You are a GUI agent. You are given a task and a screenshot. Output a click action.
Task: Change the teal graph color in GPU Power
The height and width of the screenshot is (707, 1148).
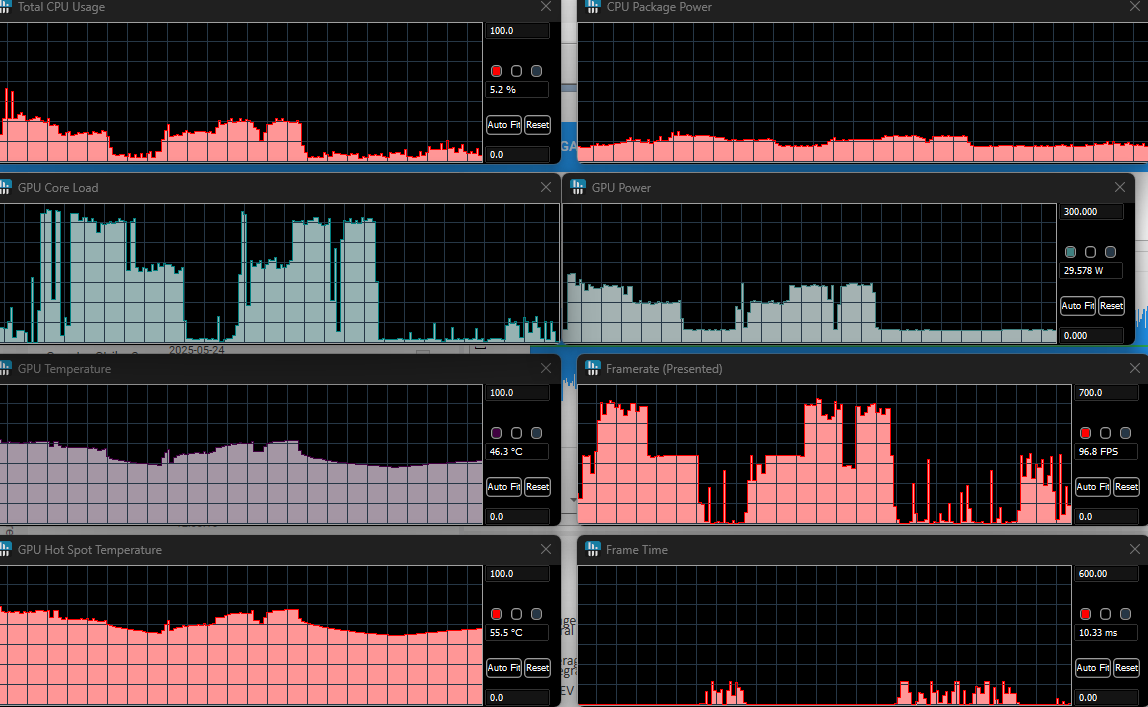tap(1070, 252)
